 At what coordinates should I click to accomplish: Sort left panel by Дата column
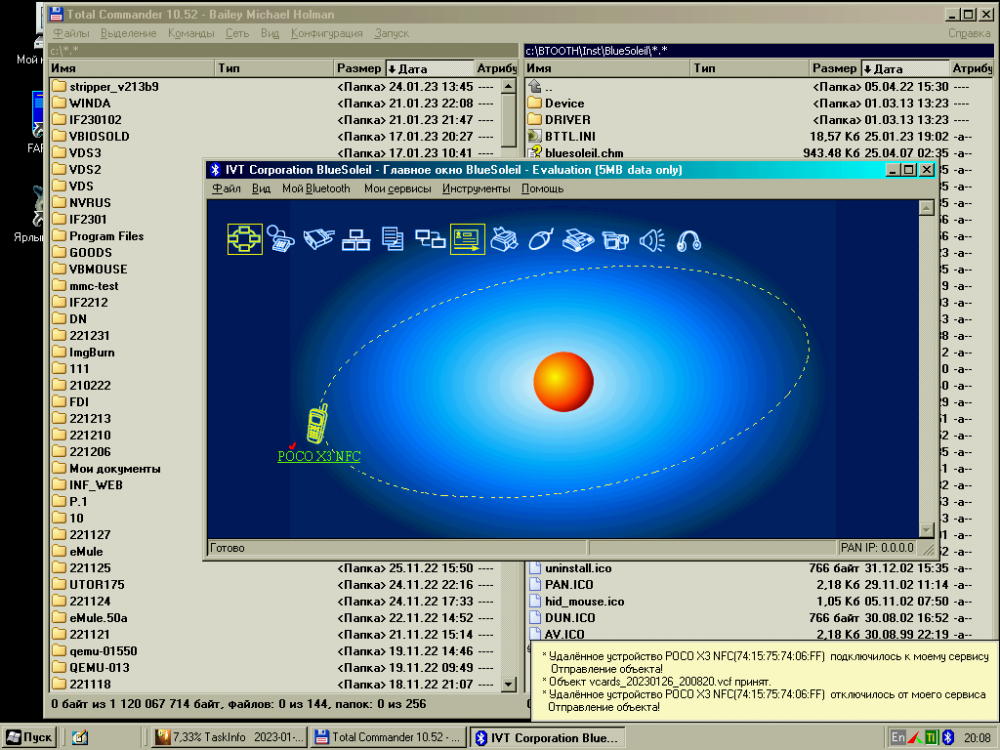428,68
